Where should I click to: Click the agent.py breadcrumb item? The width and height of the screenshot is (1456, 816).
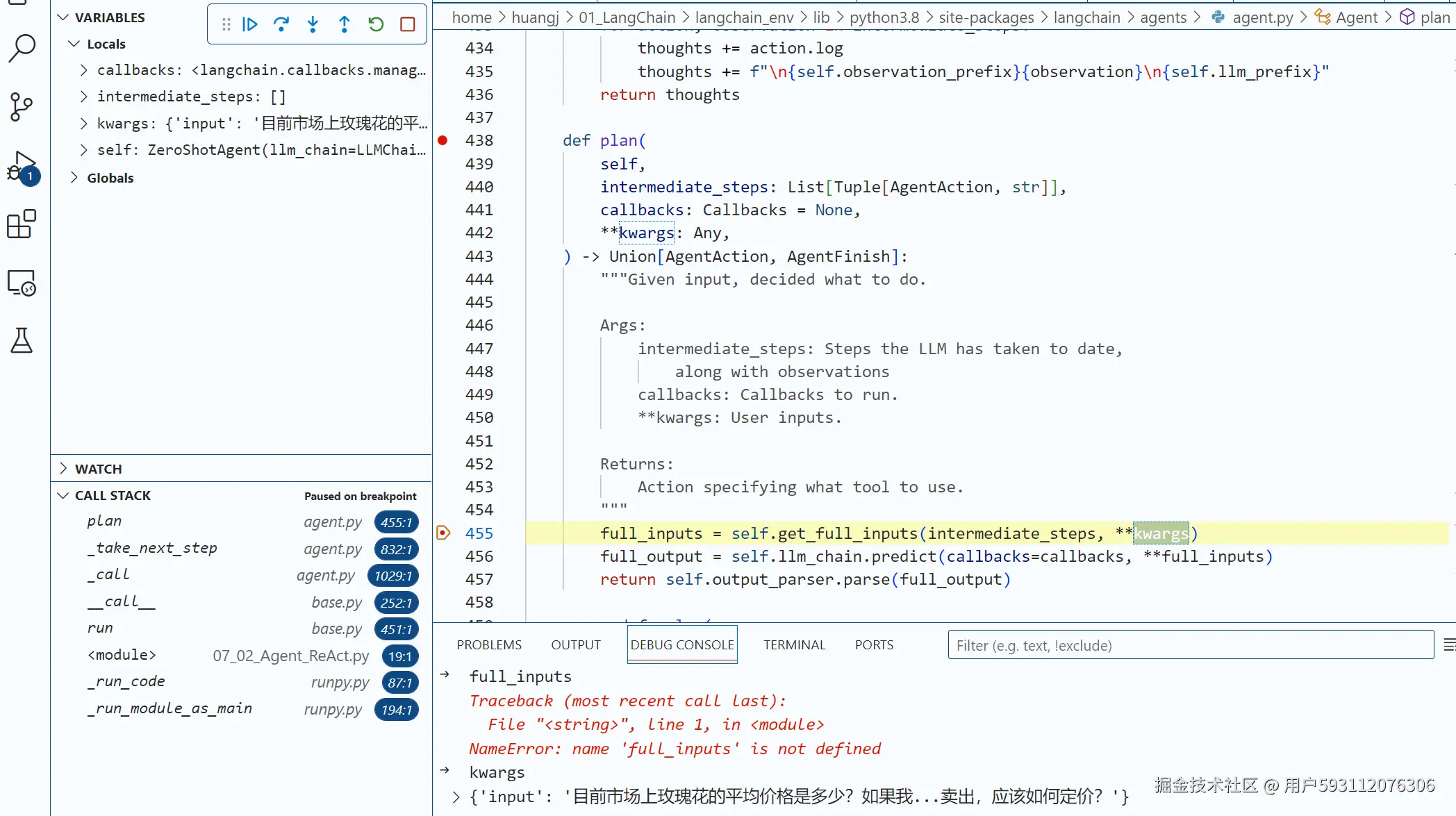tap(1262, 17)
